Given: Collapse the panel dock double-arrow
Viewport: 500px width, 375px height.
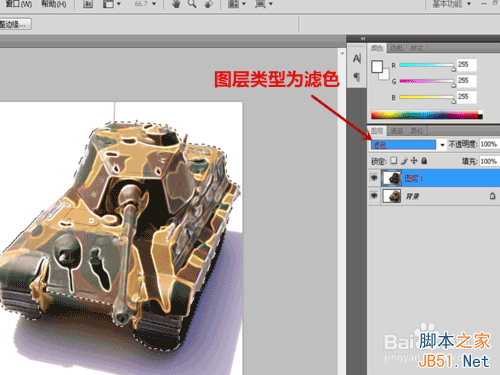Looking at the screenshot, I should click(363, 39).
